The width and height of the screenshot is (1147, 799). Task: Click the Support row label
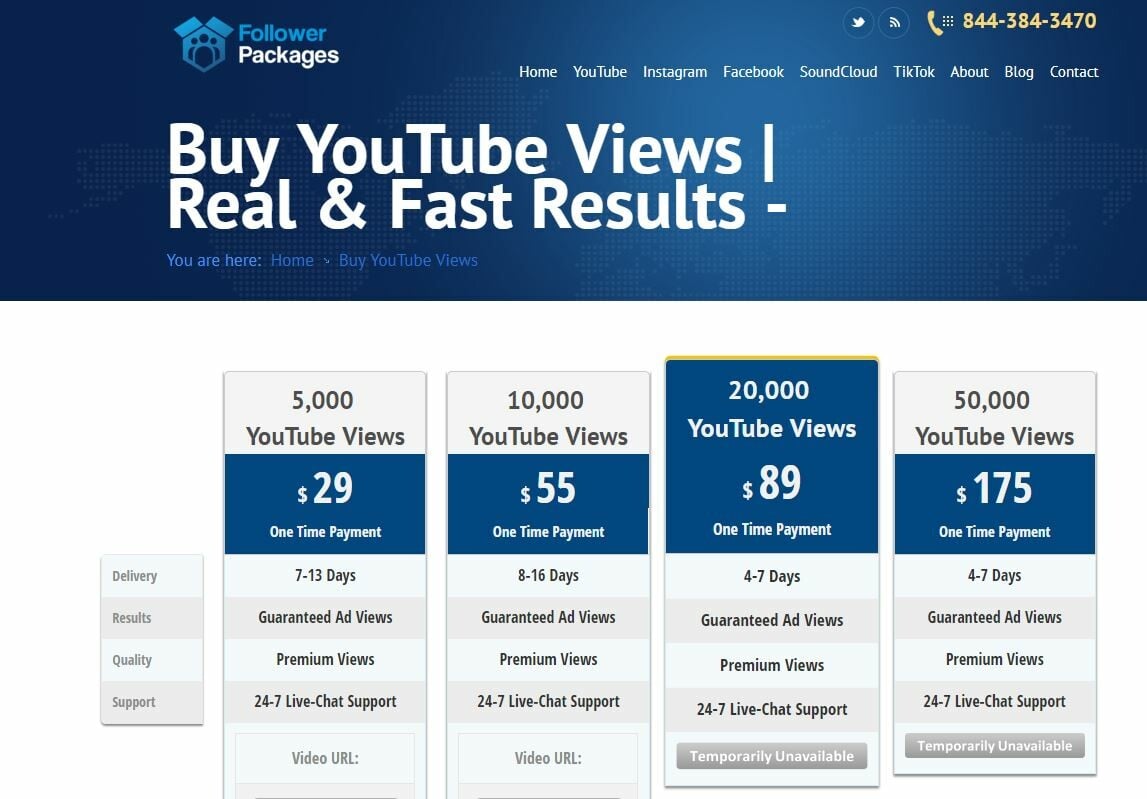coord(152,702)
